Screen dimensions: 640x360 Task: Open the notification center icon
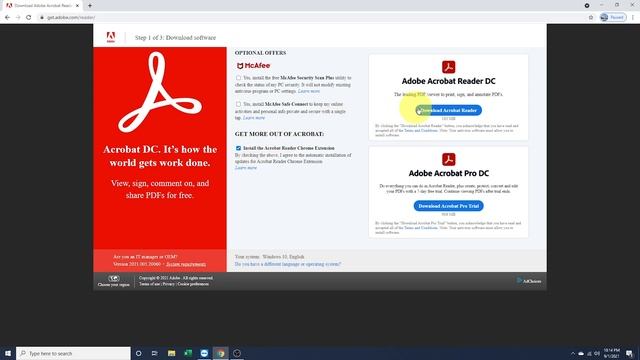[x=629, y=353]
